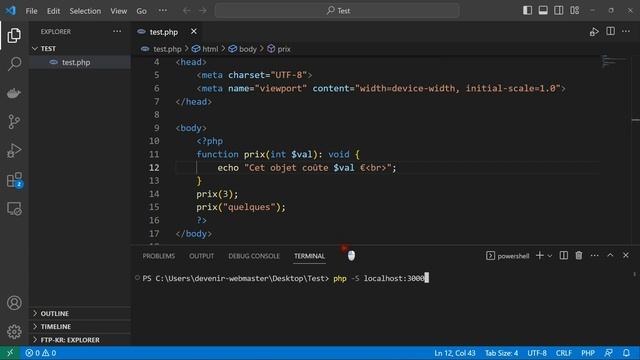Close the test.php editor tab
The width and height of the screenshot is (640, 360).
tap(194, 31)
